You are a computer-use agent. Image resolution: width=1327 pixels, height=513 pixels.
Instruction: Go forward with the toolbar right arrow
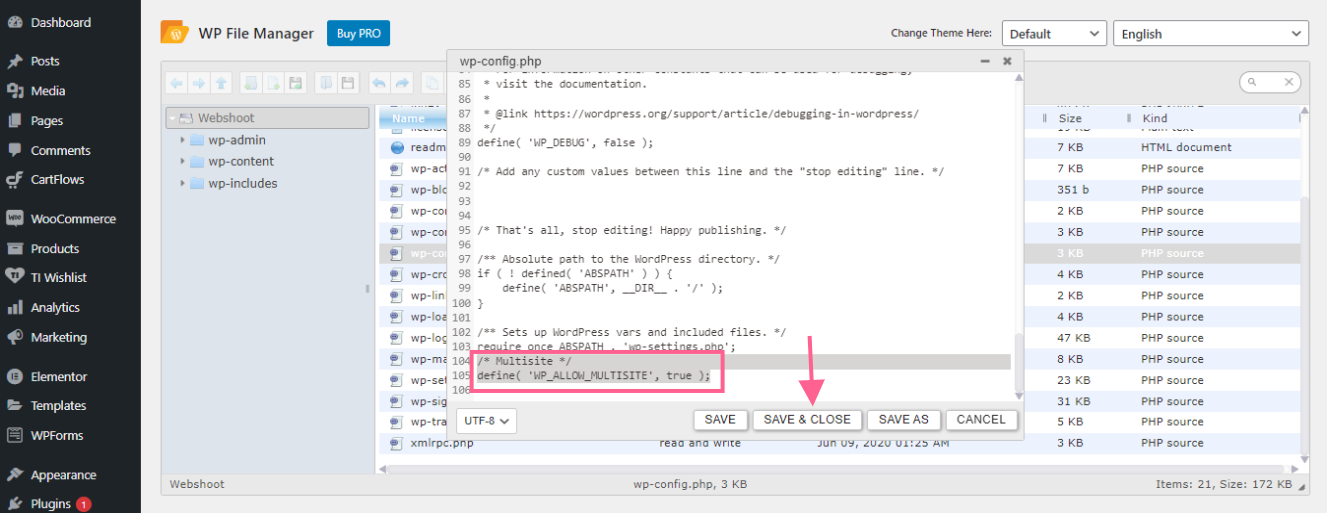(x=199, y=83)
